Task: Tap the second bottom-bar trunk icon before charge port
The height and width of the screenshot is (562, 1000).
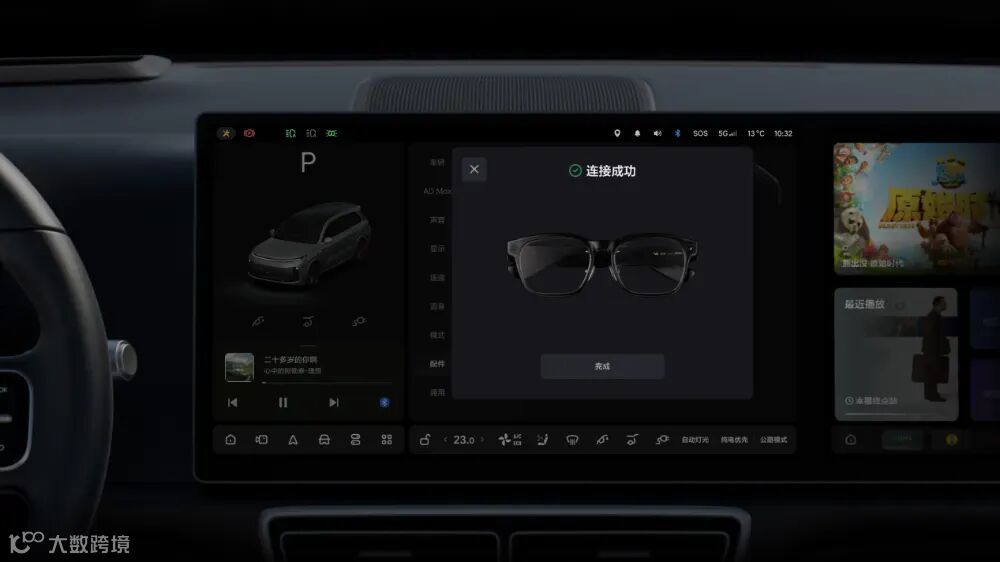Action: [632, 440]
